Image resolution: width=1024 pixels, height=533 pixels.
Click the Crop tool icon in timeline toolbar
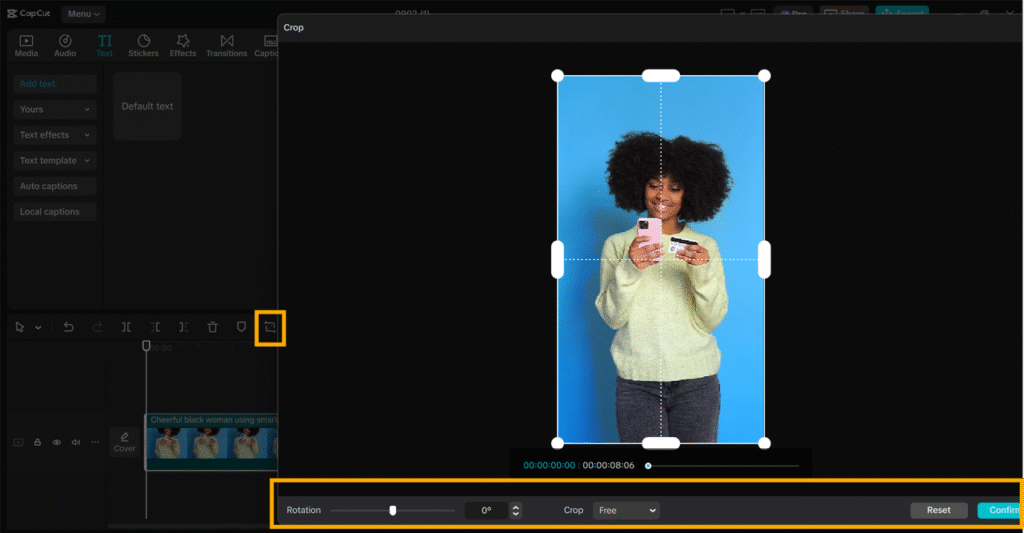(x=270, y=327)
